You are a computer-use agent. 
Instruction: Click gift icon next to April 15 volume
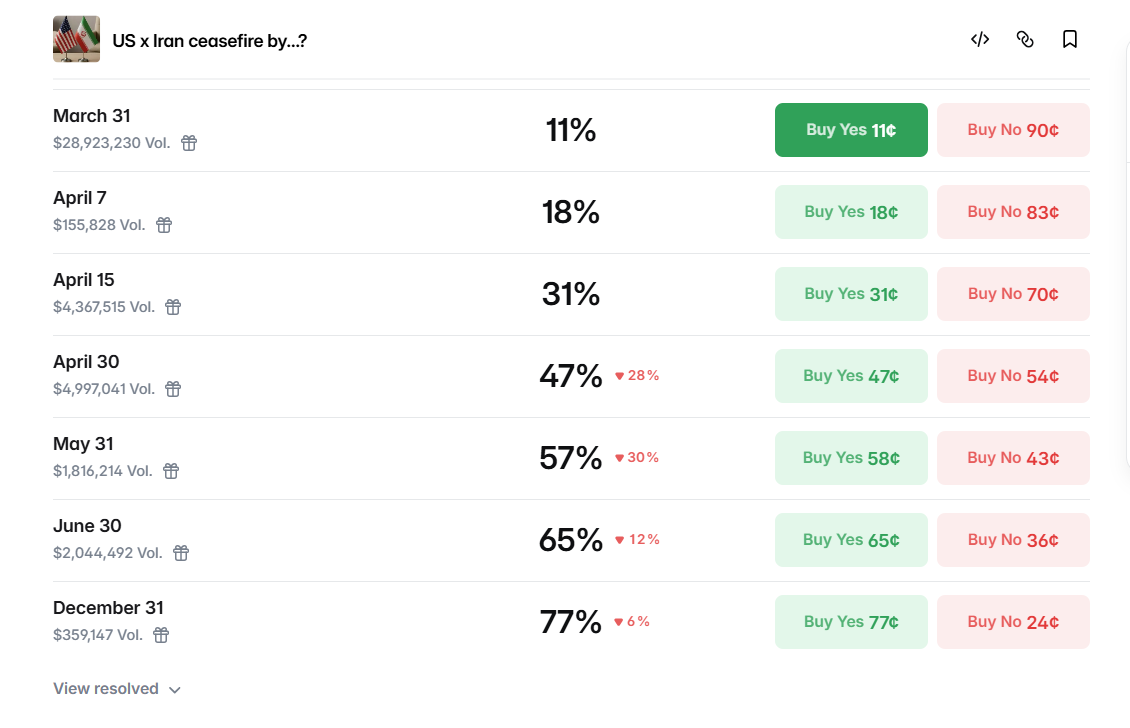(x=173, y=307)
